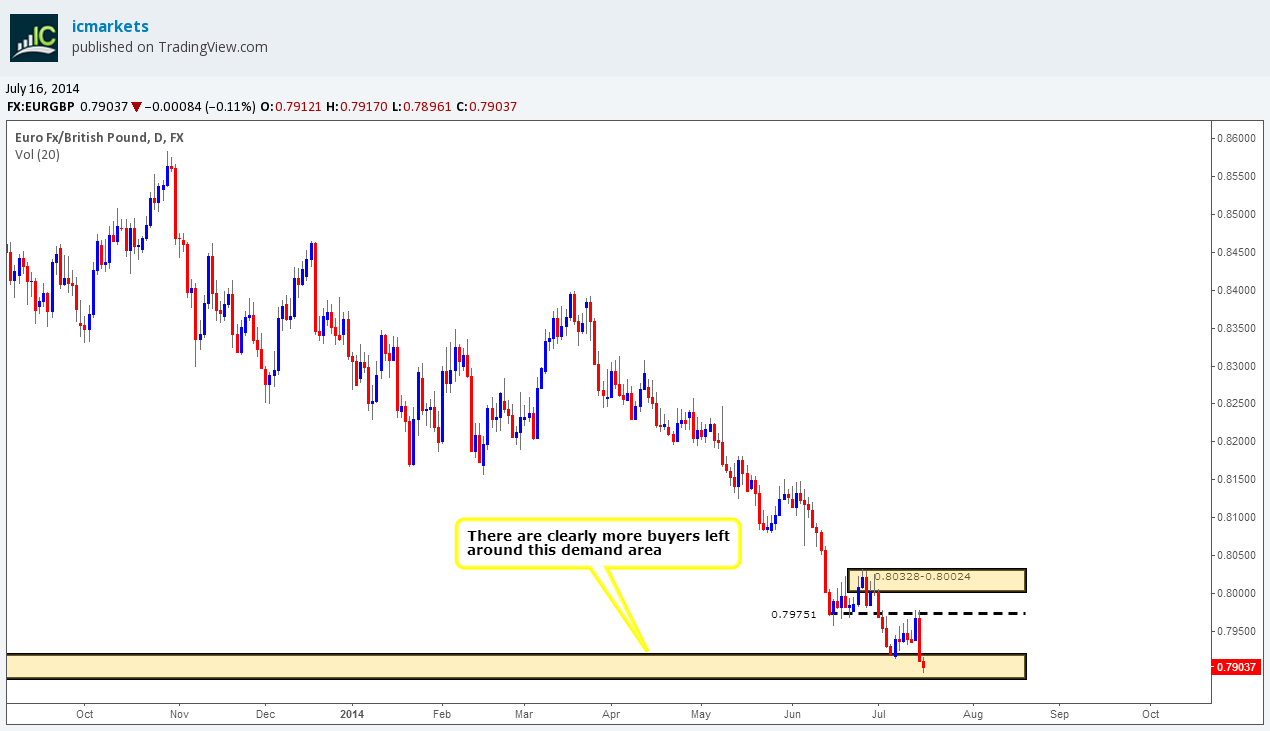Click the 0.86000 price axis label
This screenshot has height=731, width=1270.
1236,138
